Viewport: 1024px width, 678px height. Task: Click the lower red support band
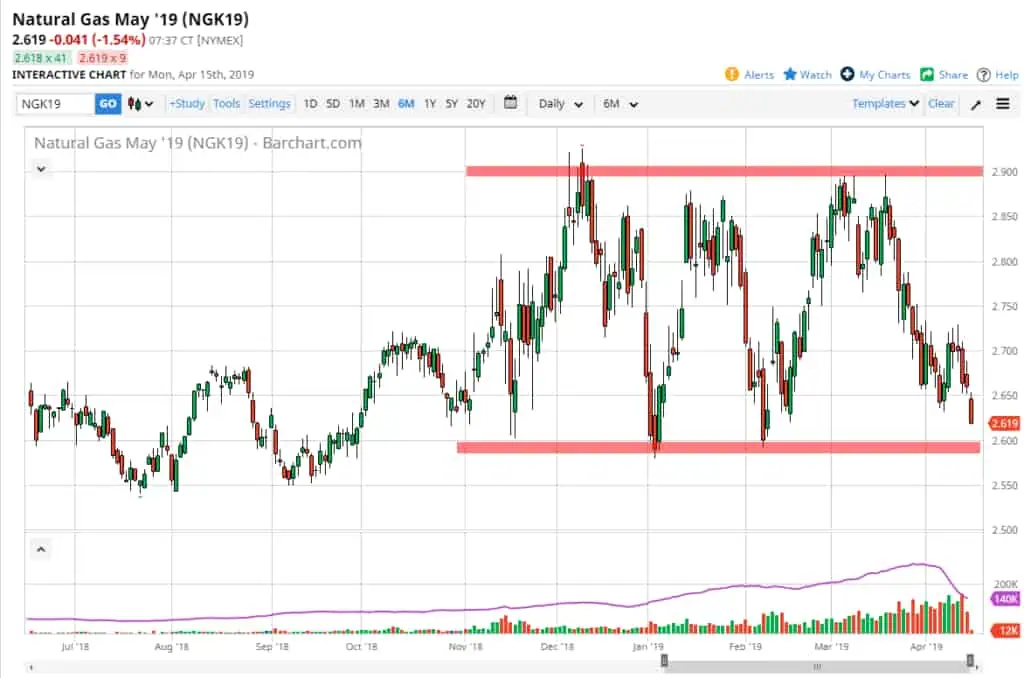718,447
